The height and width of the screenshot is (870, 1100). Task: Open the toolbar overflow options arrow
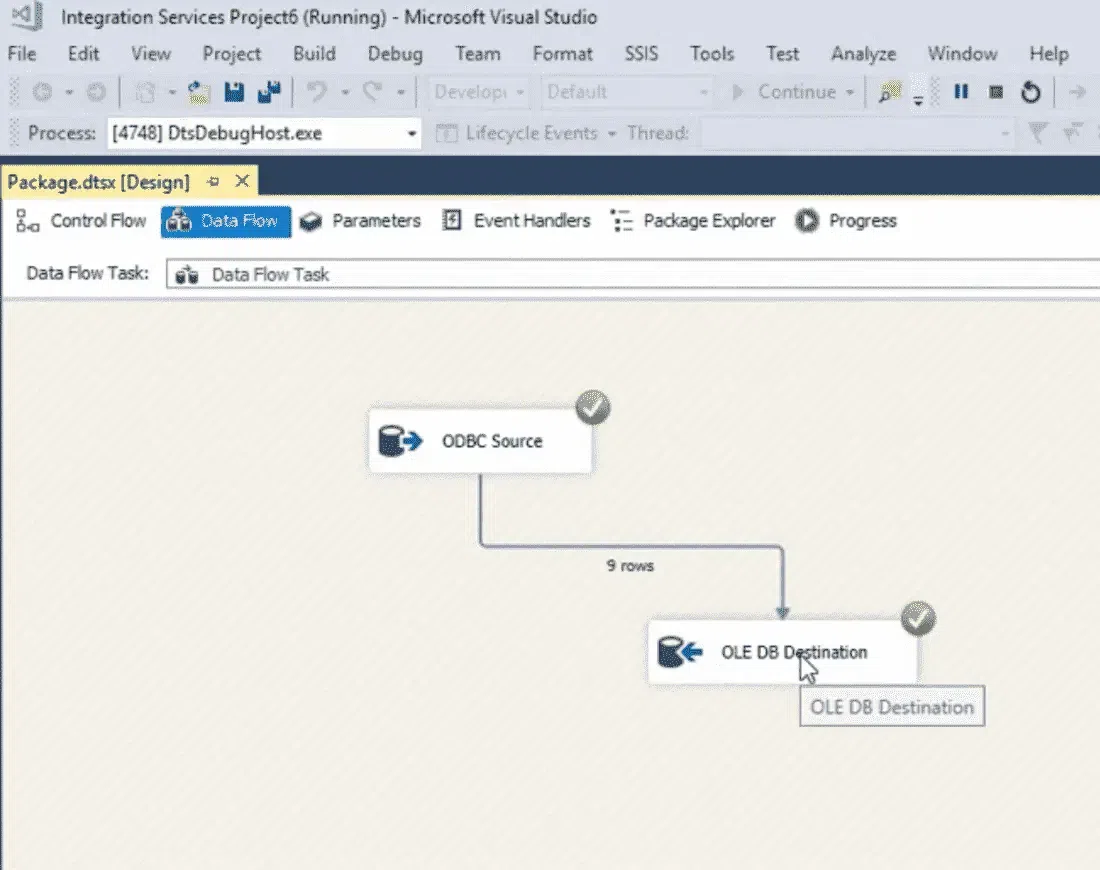[x=918, y=100]
